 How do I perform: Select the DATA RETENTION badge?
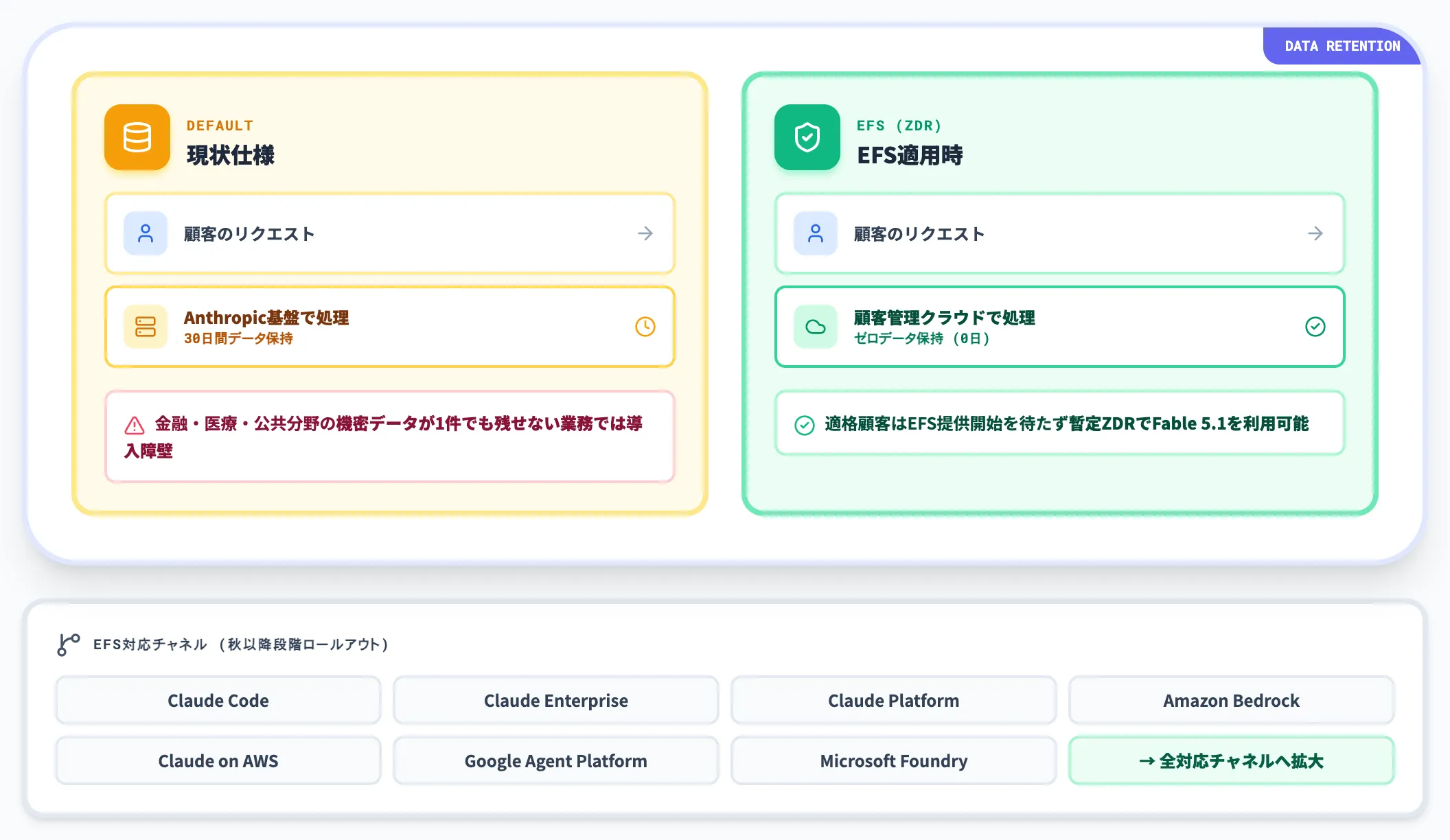(x=1342, y=46)
